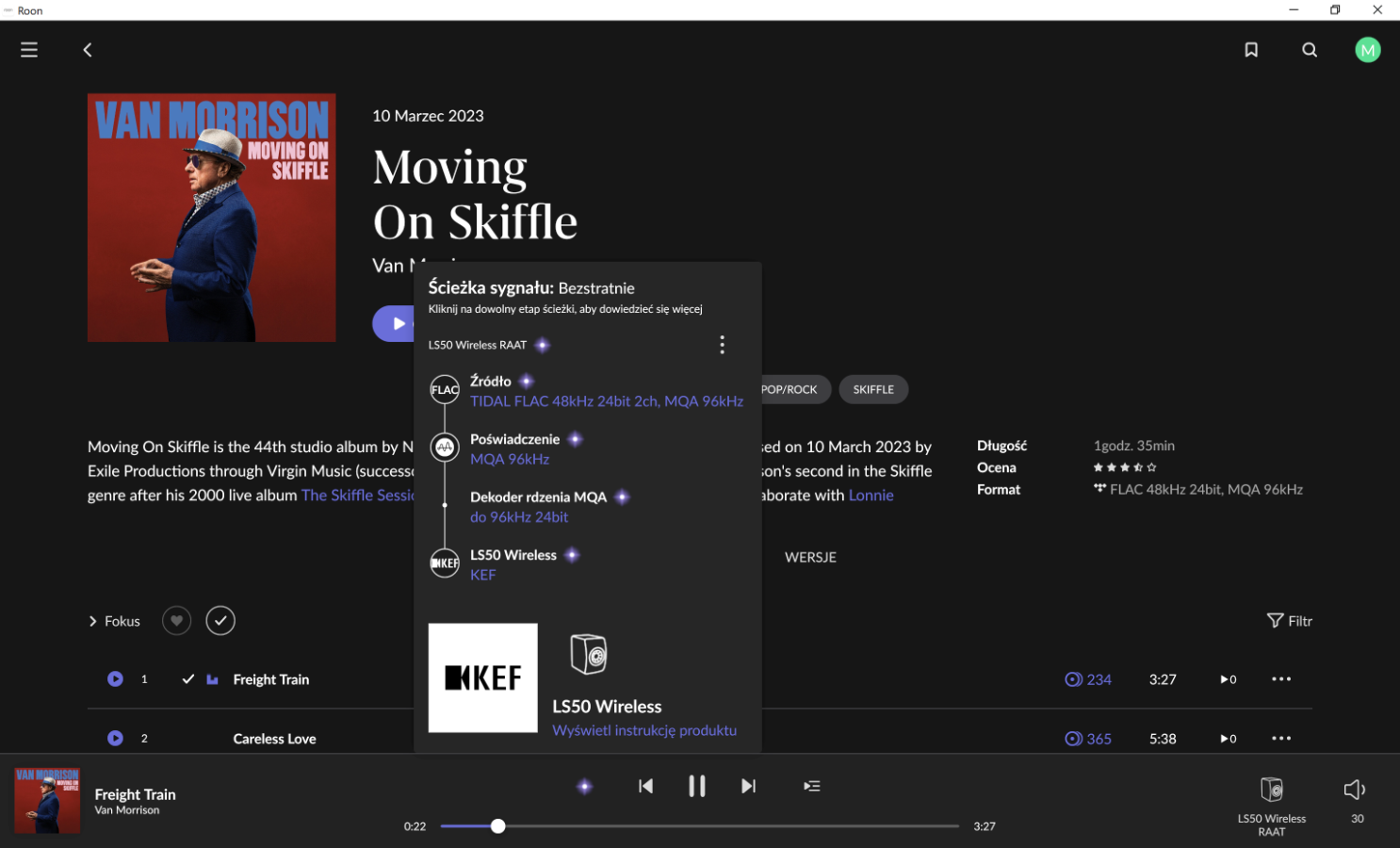This screenshot has height=848, width=1400.
Task: Open bookmarks icon in top bar
Action: (x=1251, y=50)
